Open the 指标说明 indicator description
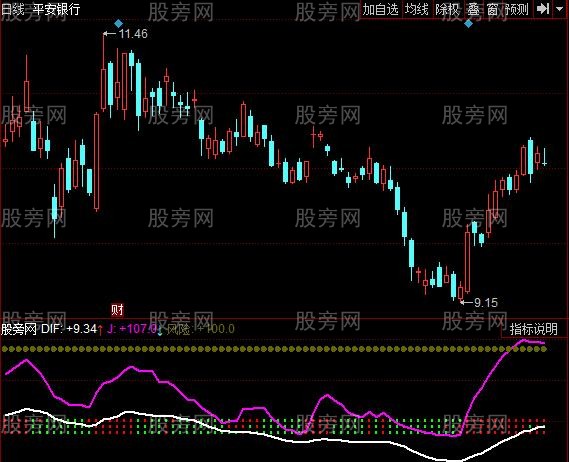569x462 pixels. click(x=533, y=329)
